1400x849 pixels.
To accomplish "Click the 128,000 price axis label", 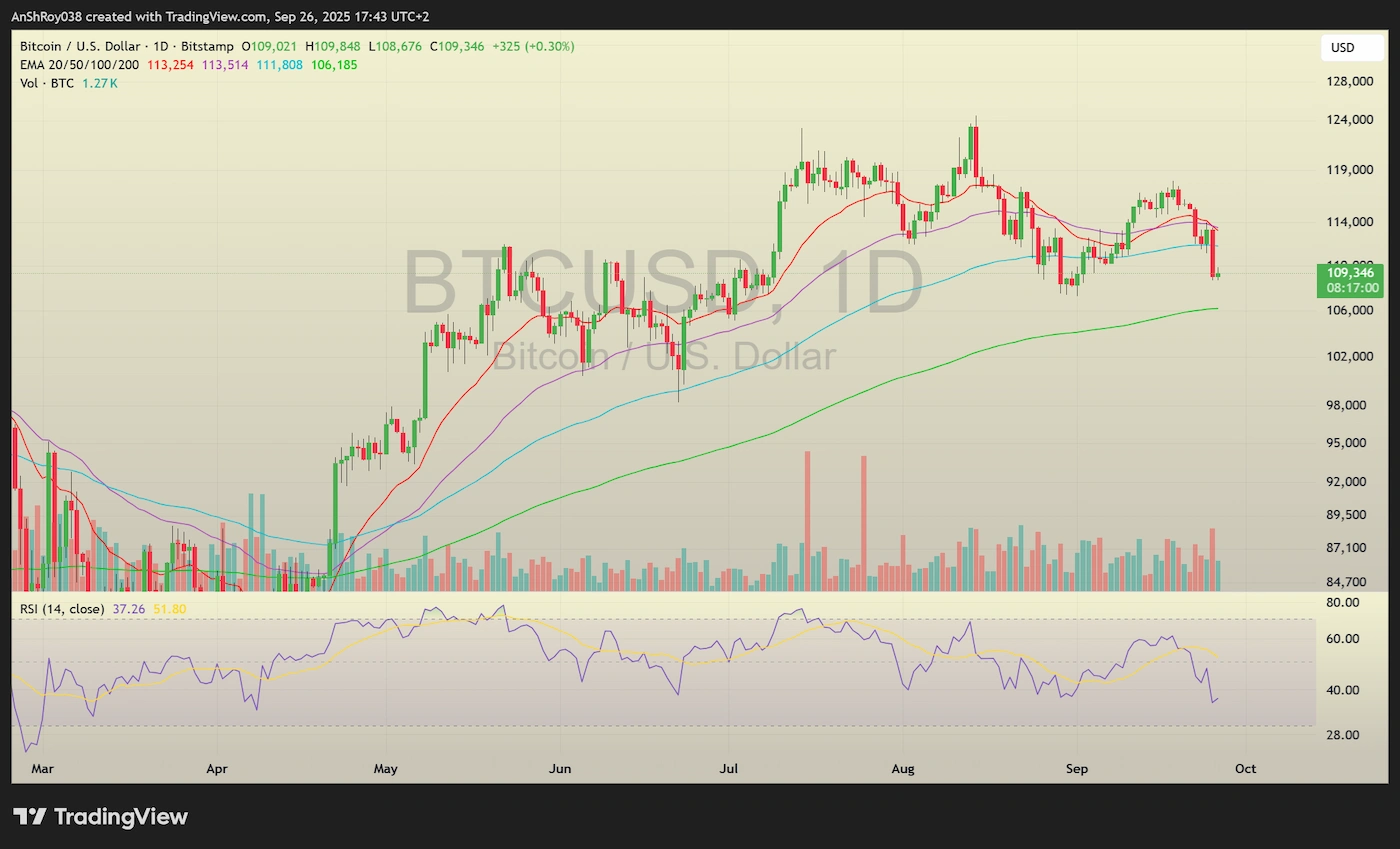I will click(1348, 82).
